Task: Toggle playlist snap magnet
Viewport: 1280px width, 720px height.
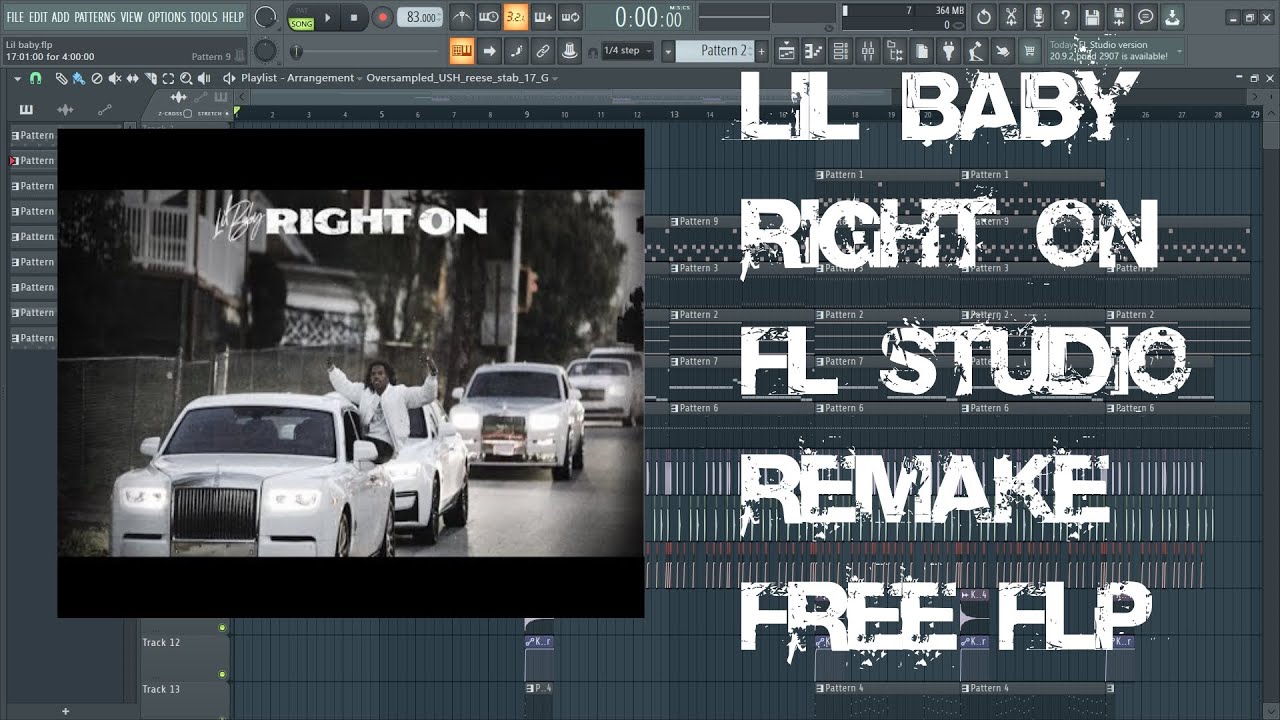Action: pyautogui.click(x=36, y=78)
